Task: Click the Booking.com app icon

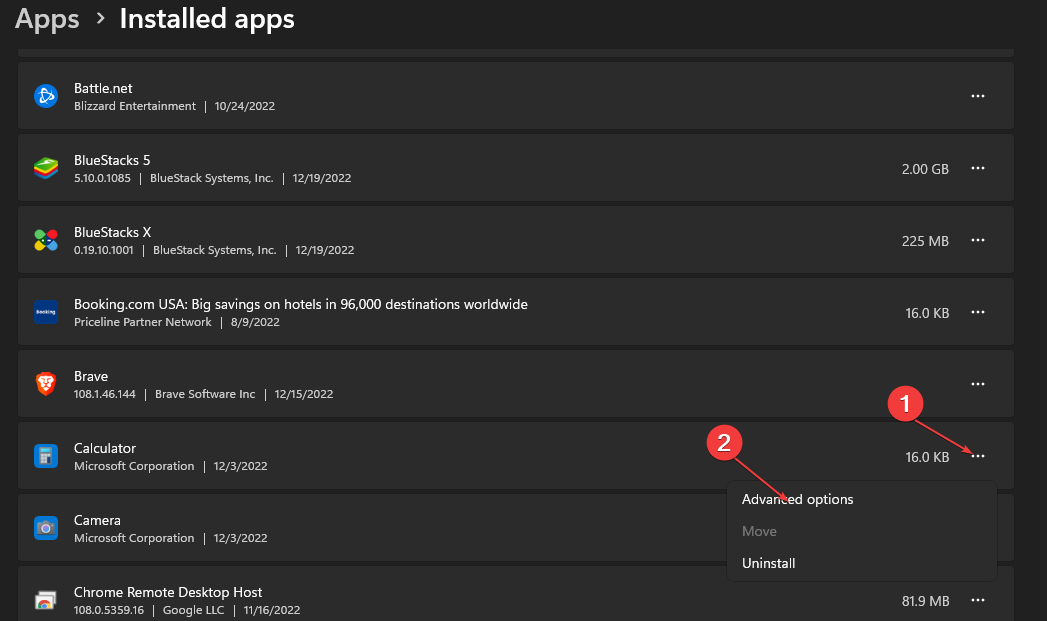Action: 46,313
